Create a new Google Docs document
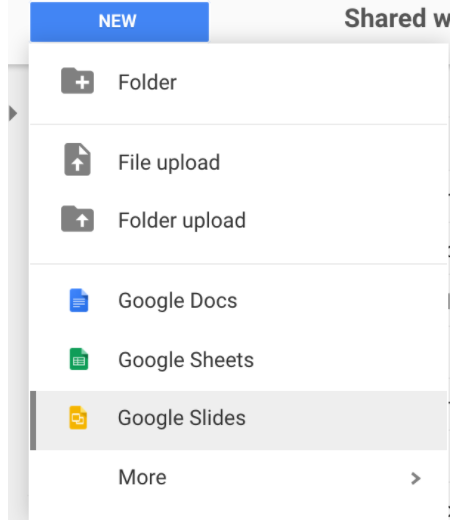 238,300
